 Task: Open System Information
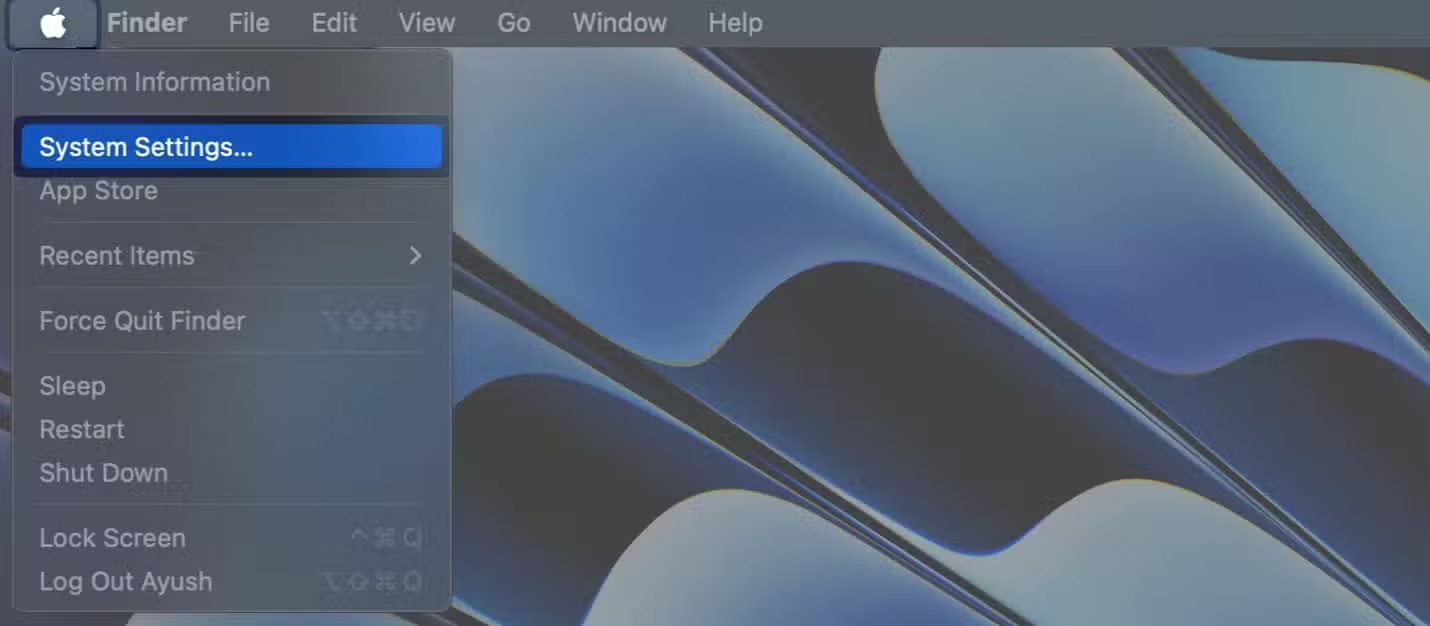(154, 82)
